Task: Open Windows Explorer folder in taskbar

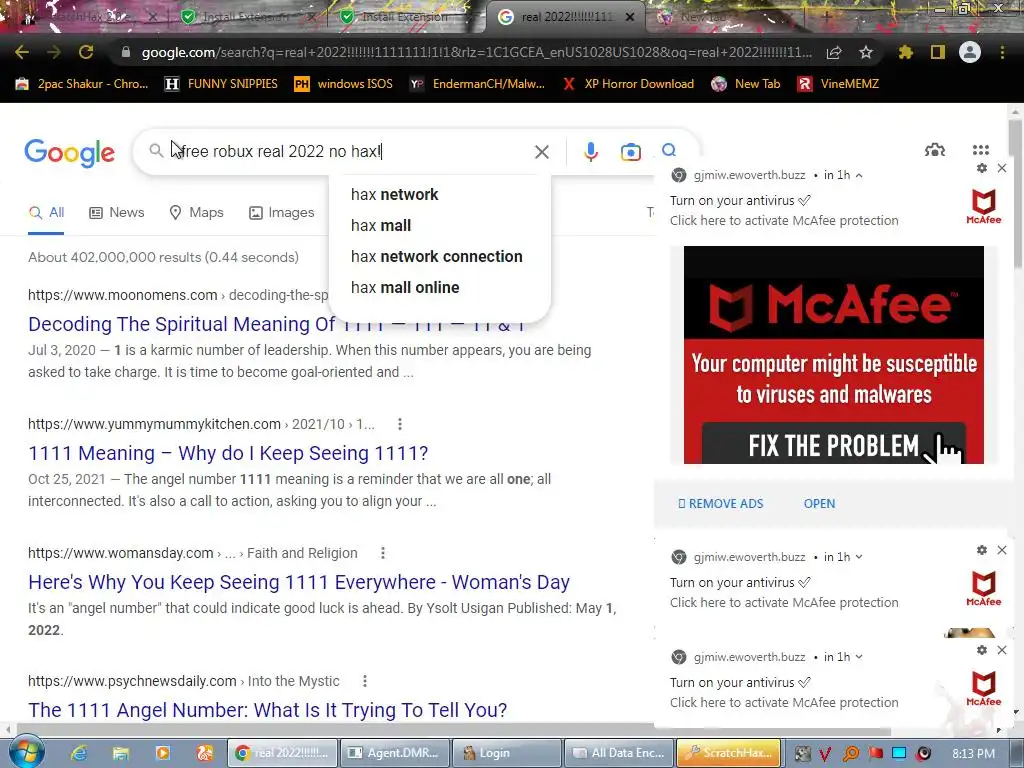Action: (x=121, y=753)
